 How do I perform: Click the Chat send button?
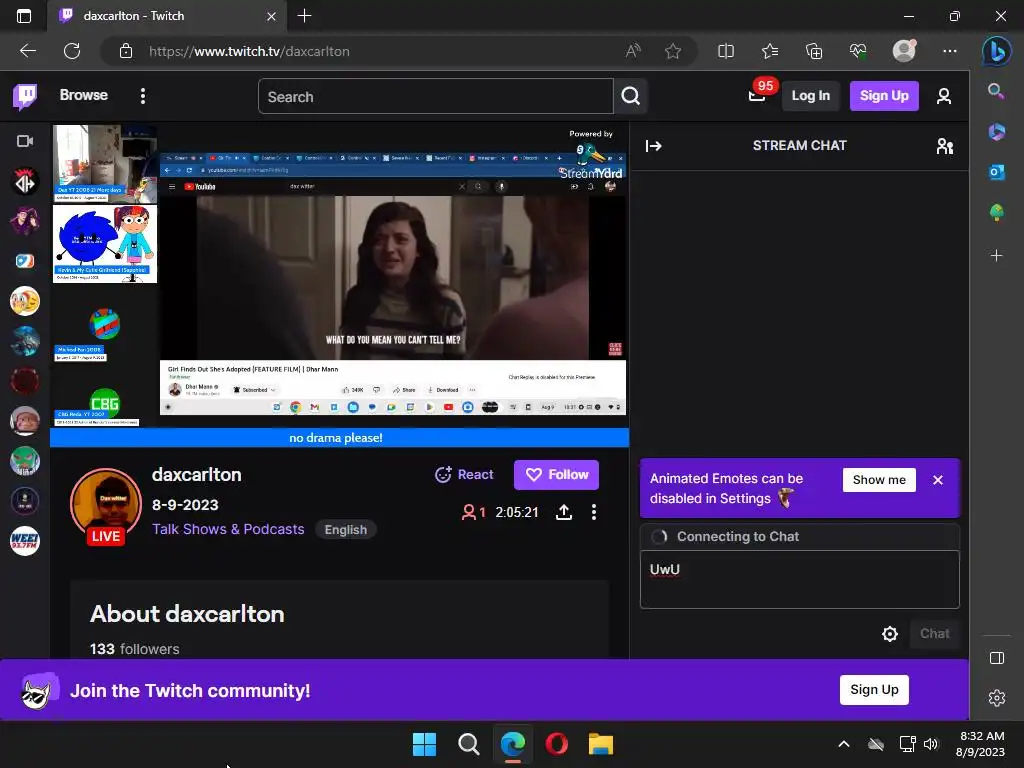pyautogui.click(x=934, y=633)
